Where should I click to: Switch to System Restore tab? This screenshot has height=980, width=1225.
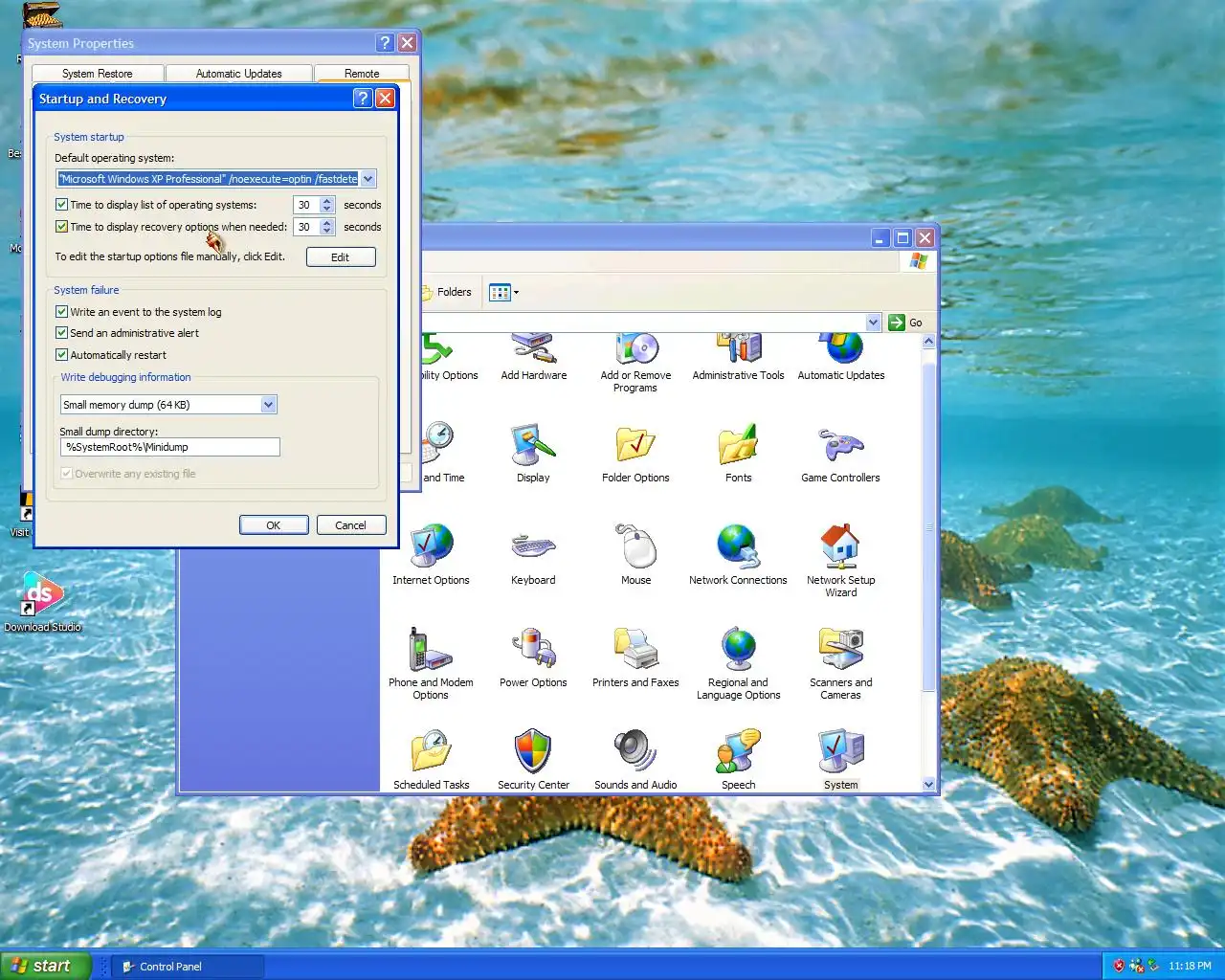98,74
